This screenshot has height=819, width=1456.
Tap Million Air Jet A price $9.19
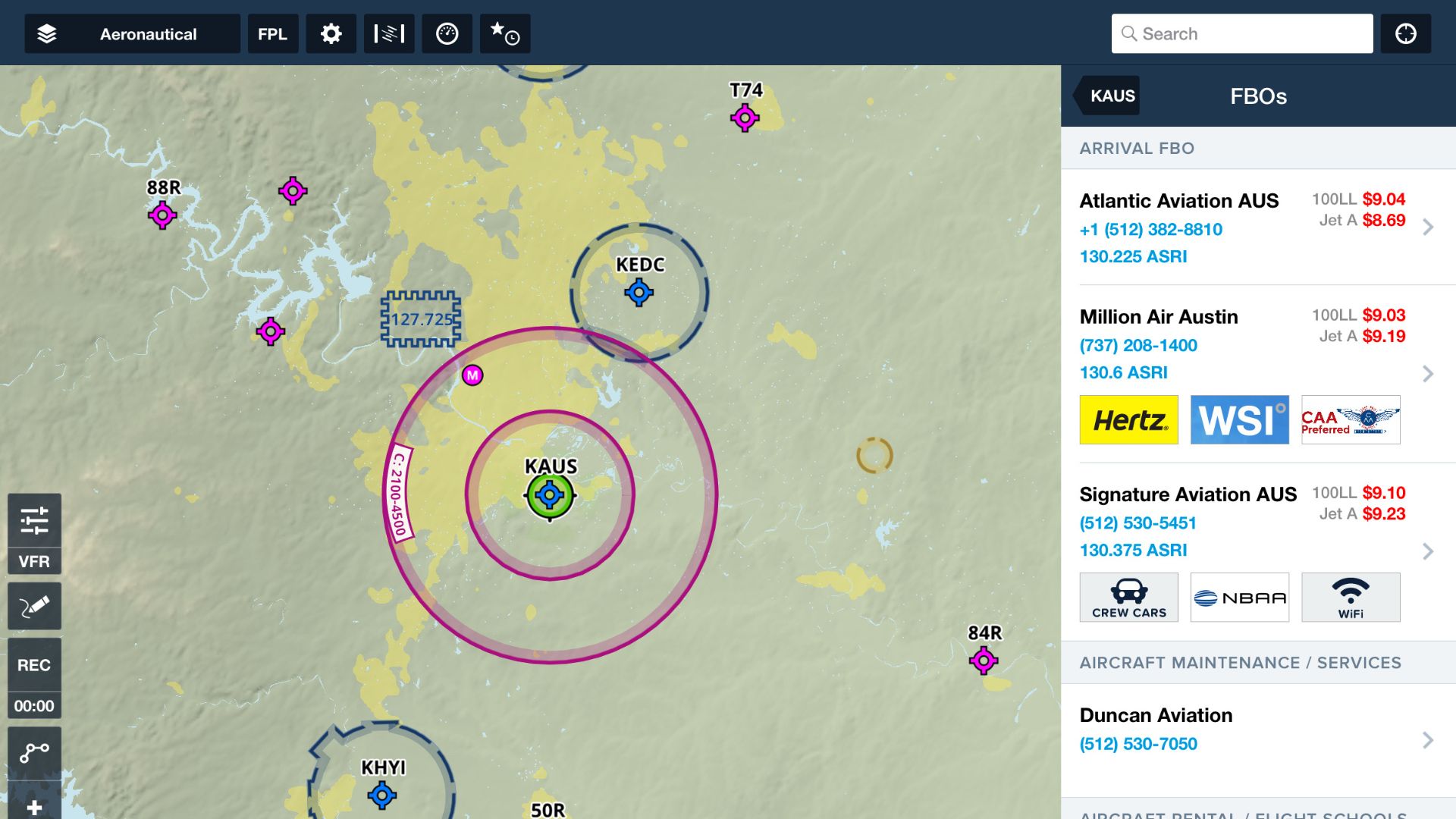[x=1384, y=336]
